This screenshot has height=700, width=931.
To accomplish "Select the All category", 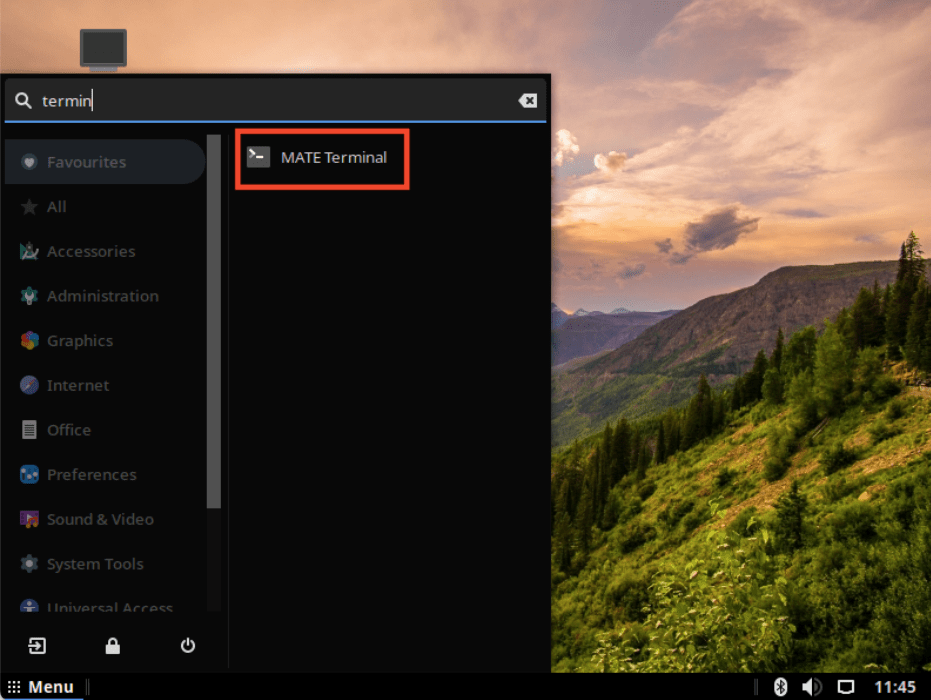I will coord(57,207).
